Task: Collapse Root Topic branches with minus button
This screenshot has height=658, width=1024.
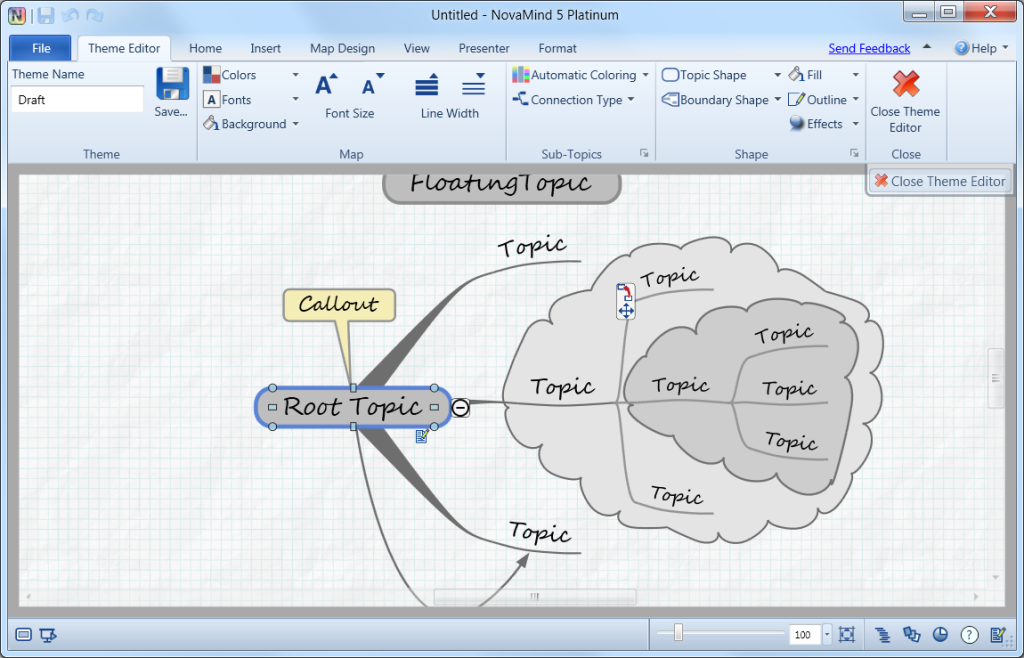Action: coord(460,408)
